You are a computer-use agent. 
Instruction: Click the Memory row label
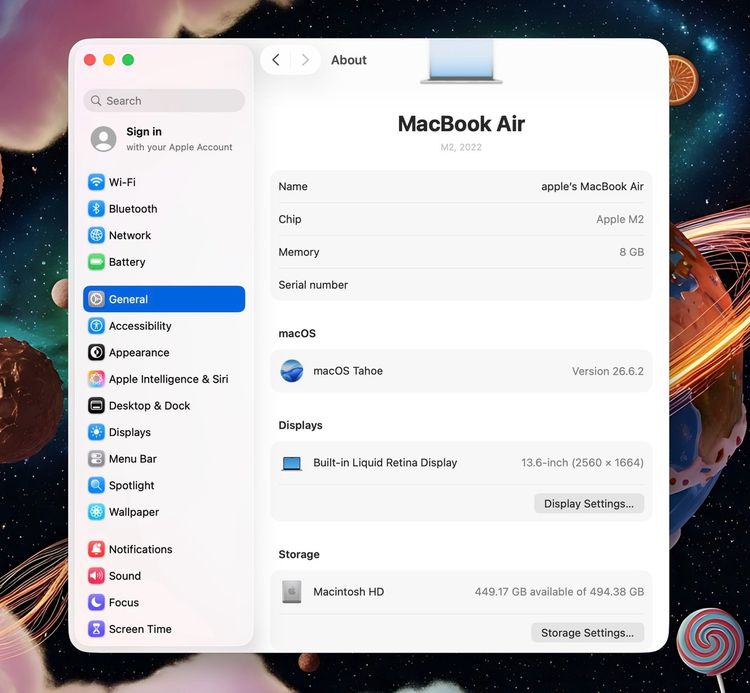(x=299, y=252)
